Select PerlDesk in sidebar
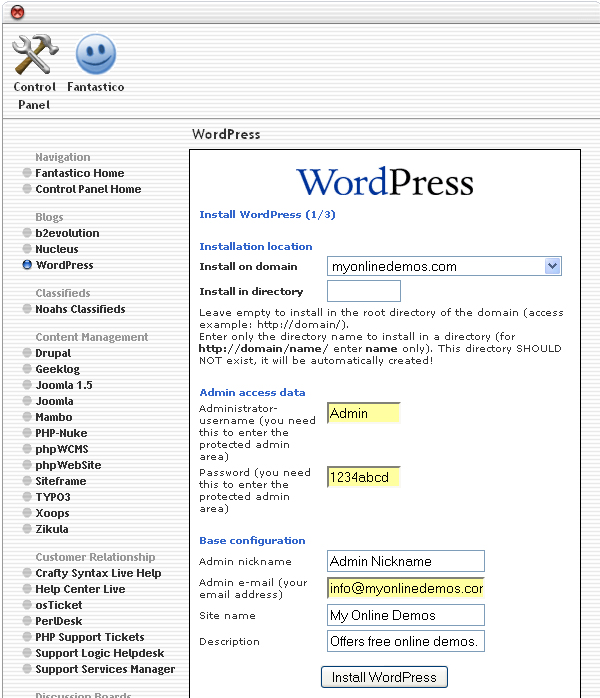This screenshot has height=698, width=600. coord(59,621)
